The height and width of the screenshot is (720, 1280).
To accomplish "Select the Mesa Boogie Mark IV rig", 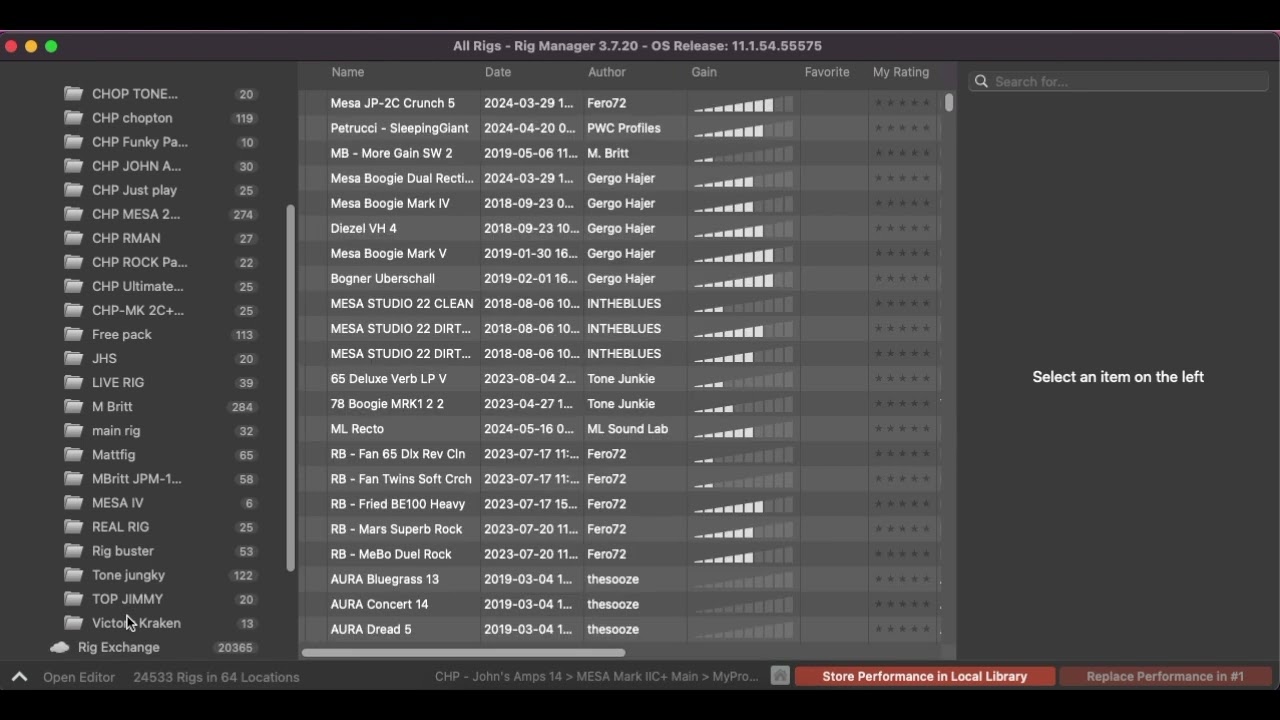I will (x=390, y=203).
